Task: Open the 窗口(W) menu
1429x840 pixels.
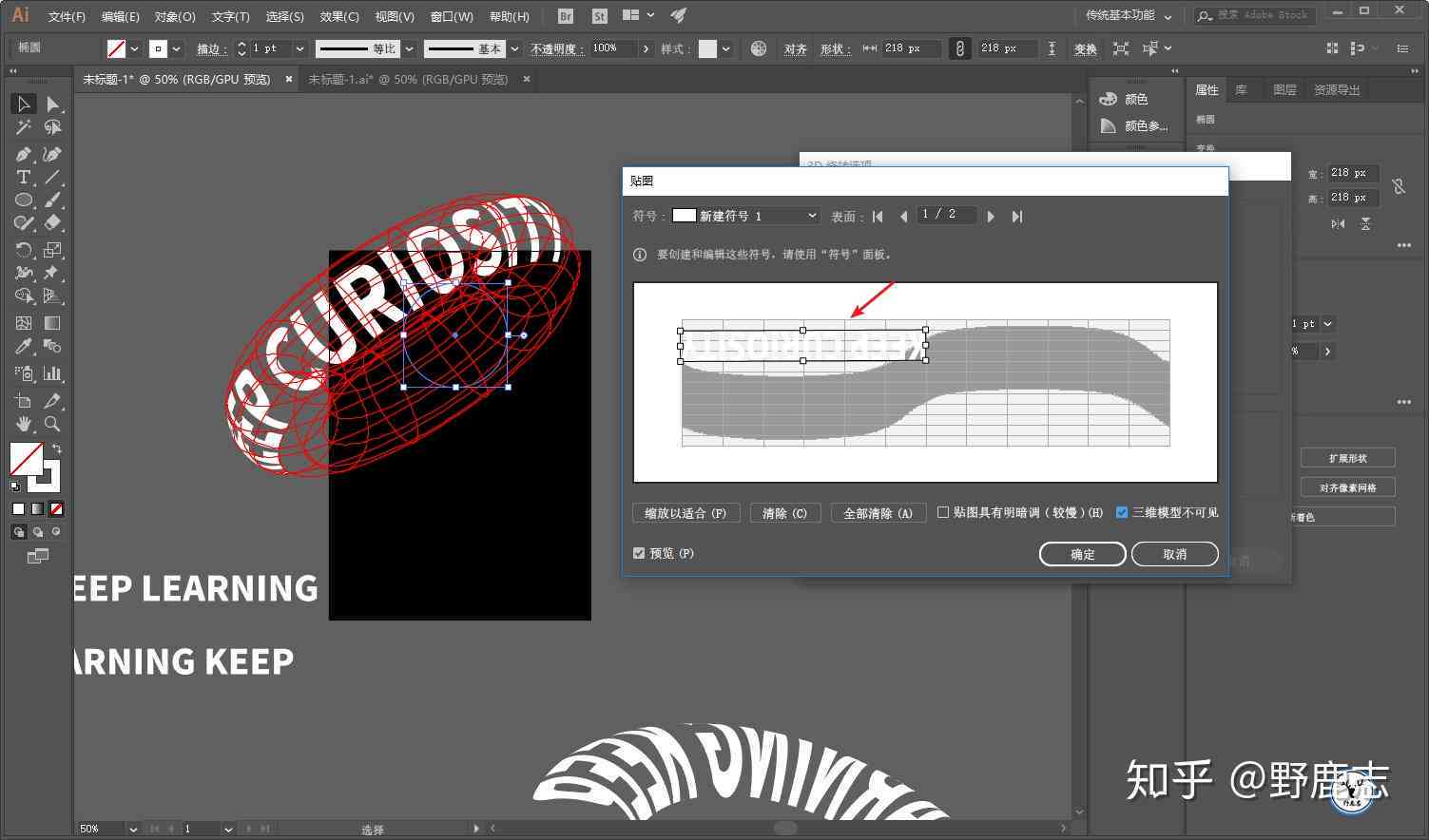Action: coord(452,16)
